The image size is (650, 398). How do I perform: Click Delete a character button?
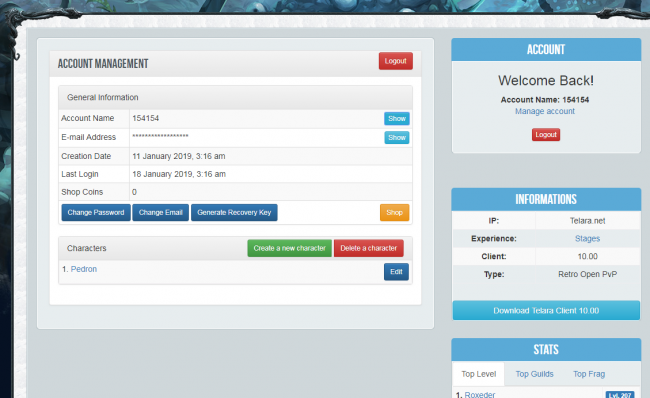click(369, 248)
